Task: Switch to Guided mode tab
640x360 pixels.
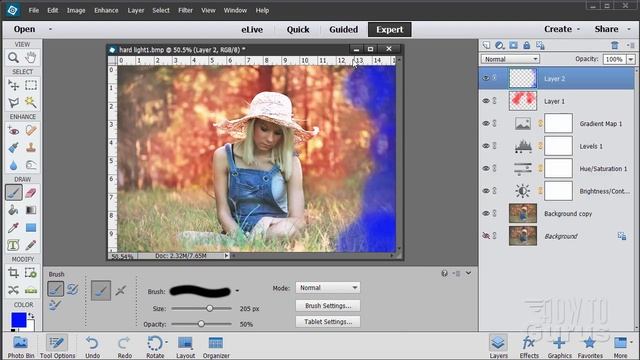Action: click(x=344, y=29)
